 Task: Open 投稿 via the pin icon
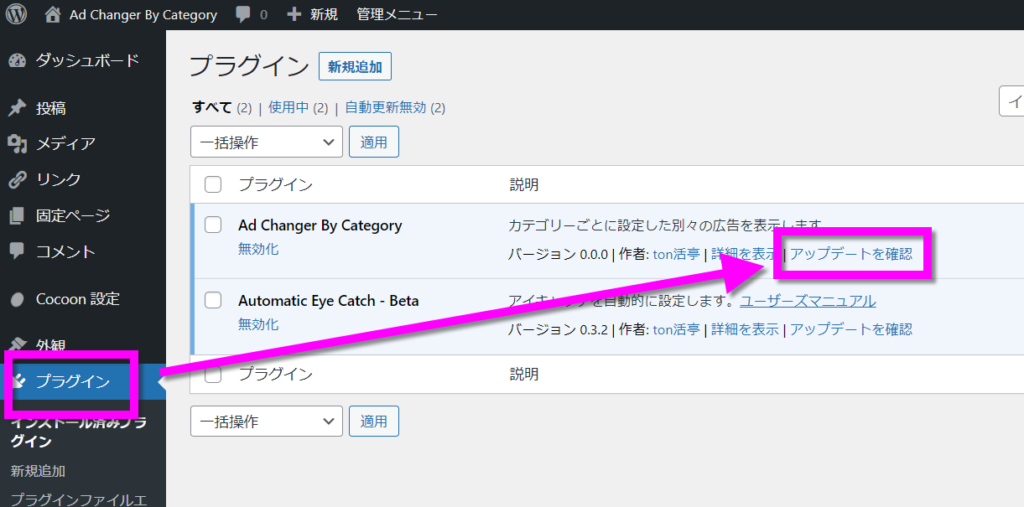[17, 108]
